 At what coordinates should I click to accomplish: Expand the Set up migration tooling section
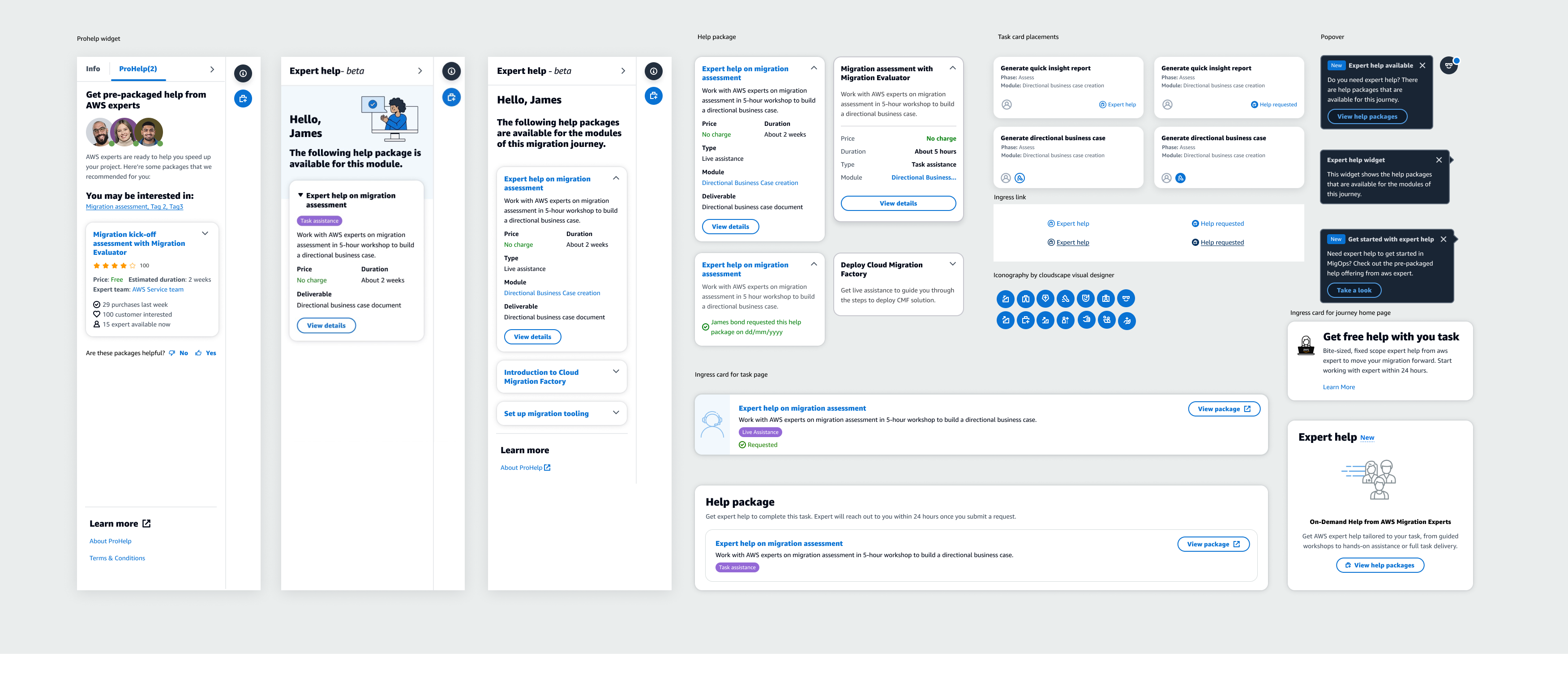click(x=616, y=413)
